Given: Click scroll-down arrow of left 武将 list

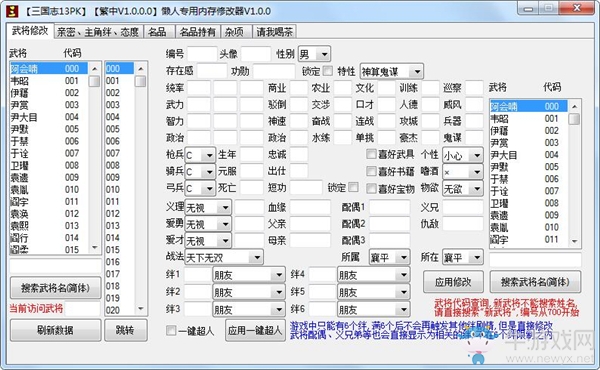Looking at the screenshot, I should (95, 248).
